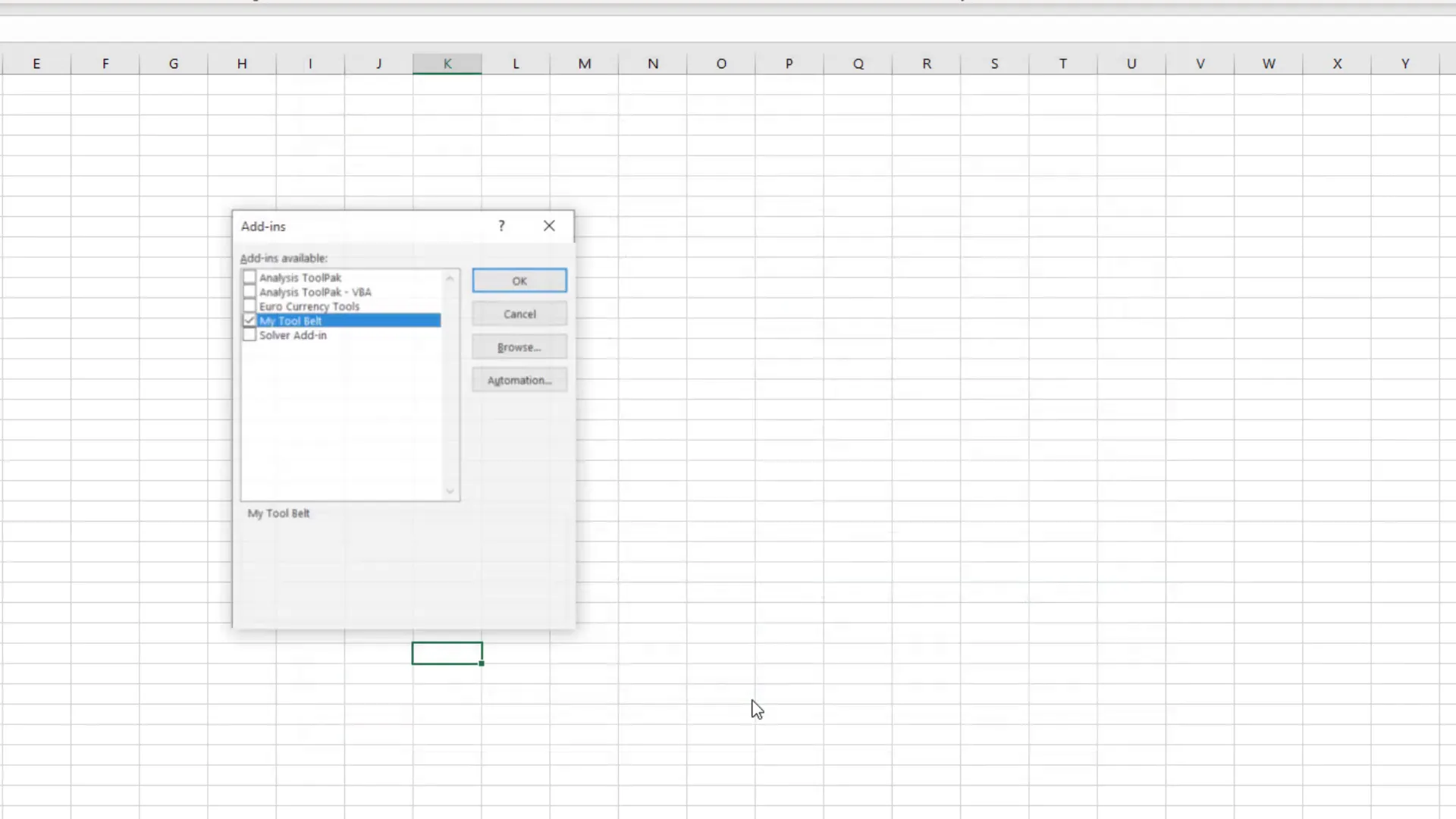Select the Solver Add-in list entry text
1456x819 pixels.
point(293,335)
